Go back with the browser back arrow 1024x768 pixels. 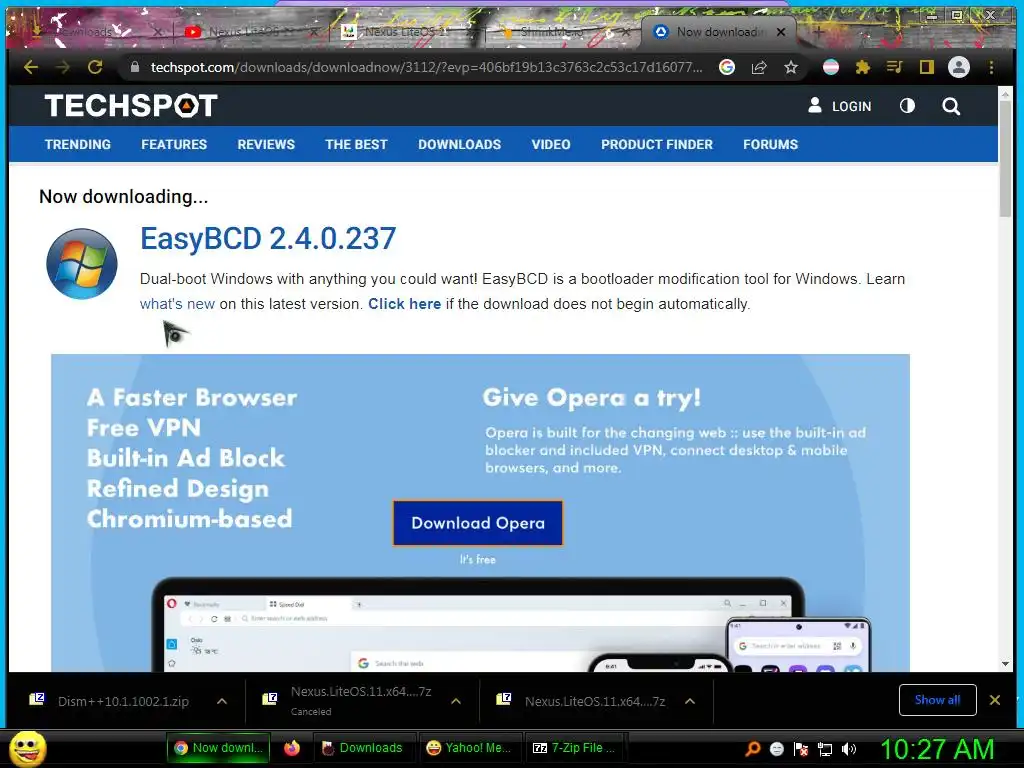pyautogui.click(x=30, y=67)
